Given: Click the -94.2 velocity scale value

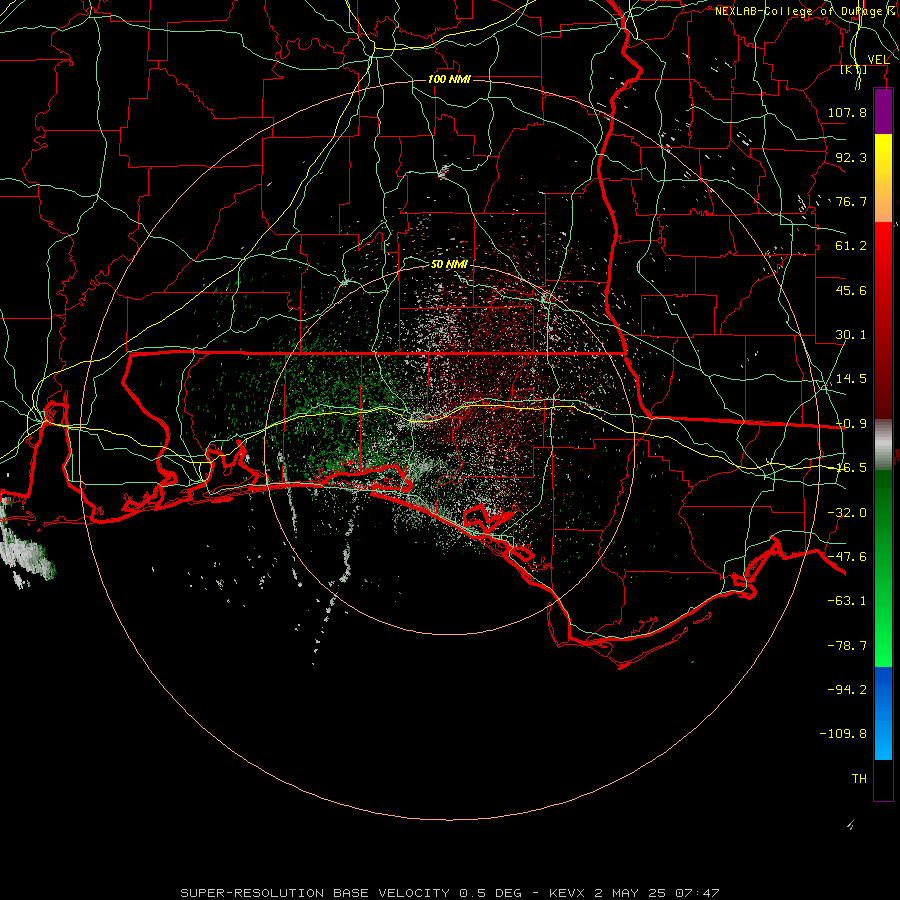Looking at the screenshot, I should [x=847, y=689].
